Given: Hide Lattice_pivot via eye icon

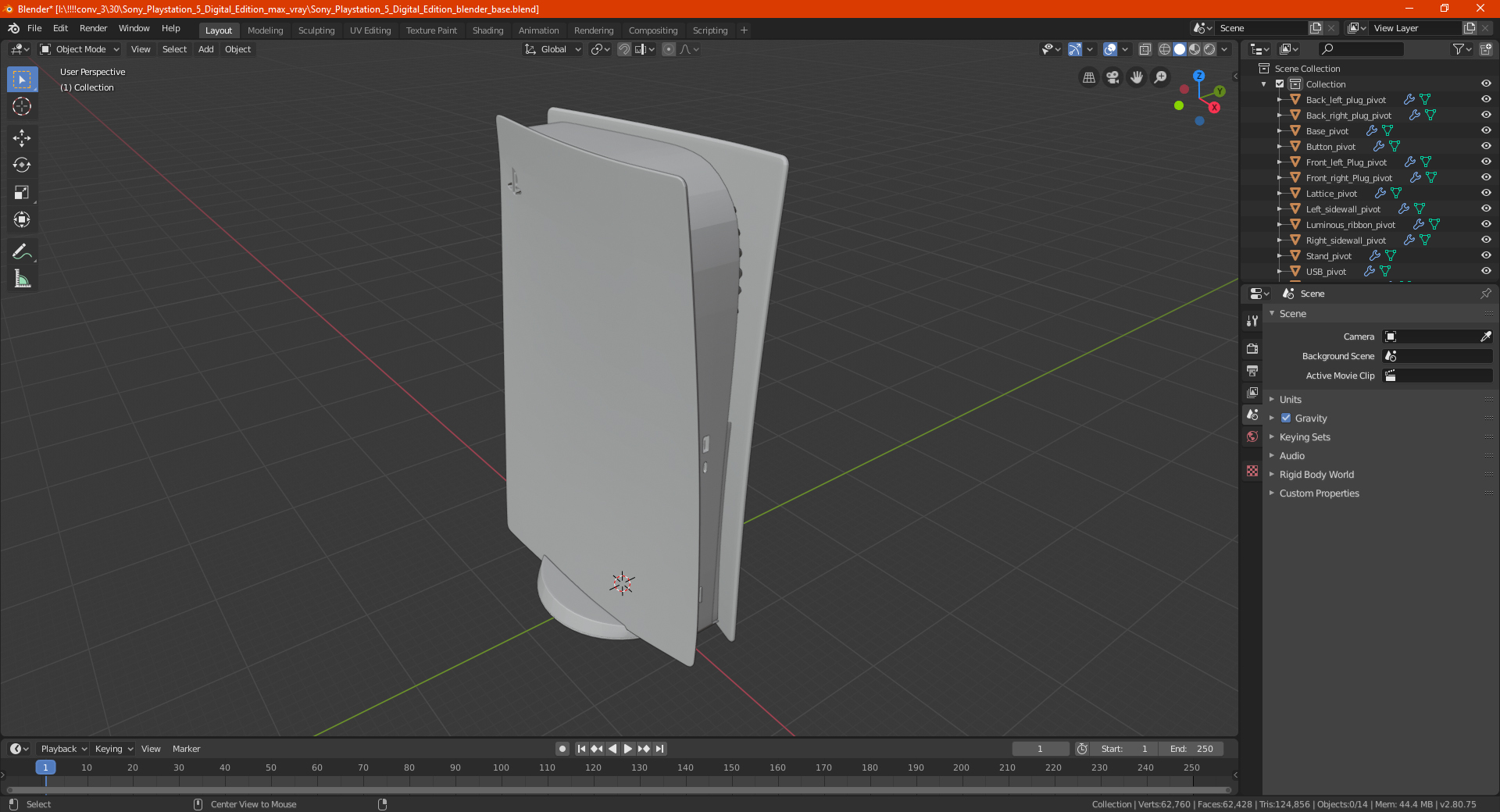Looking at the screenshot, I should 1486,193.
